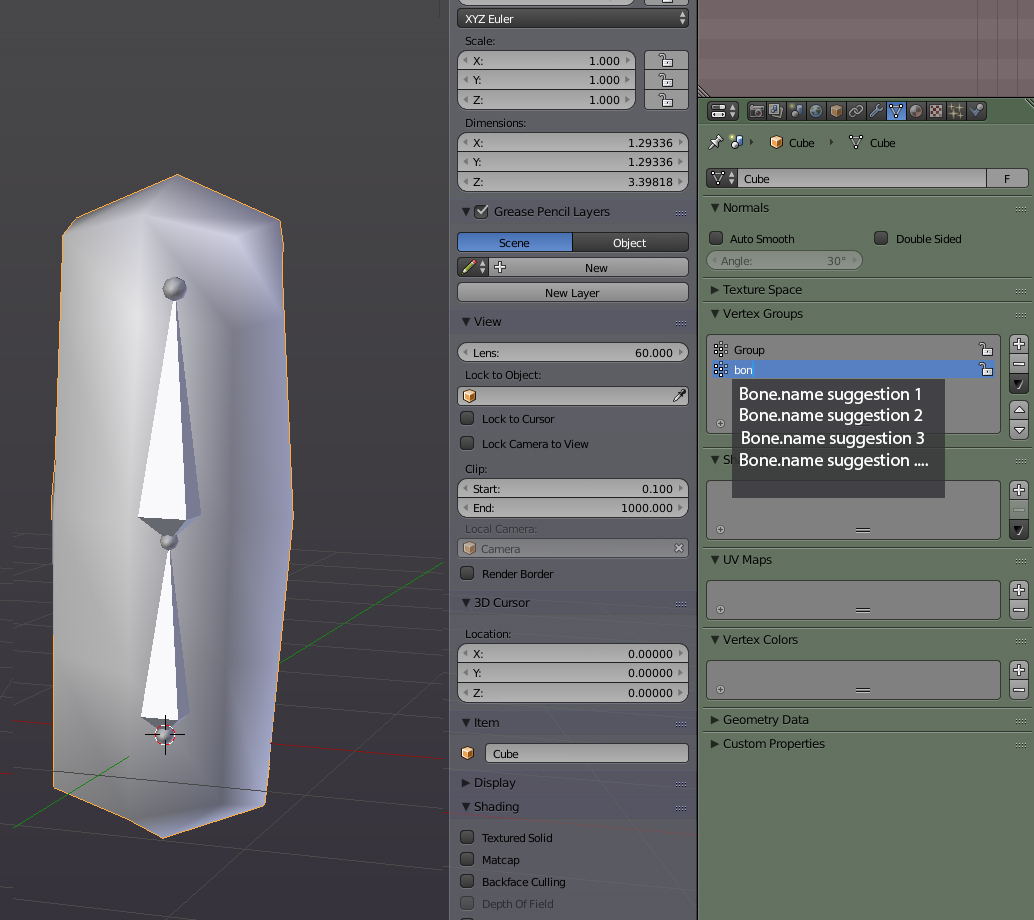Image resolution: width=1034 pixels, height=920 pixels.
Task: Open the Texture tab (checkerboard icon)
Action: pyautogui.click(x=936, y=111)
